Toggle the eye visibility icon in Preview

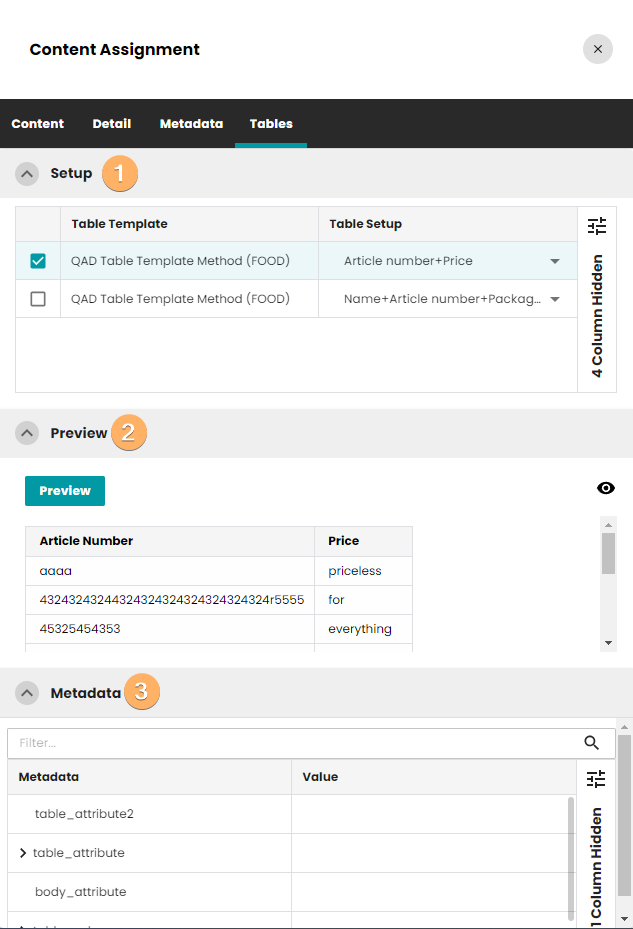605,488
